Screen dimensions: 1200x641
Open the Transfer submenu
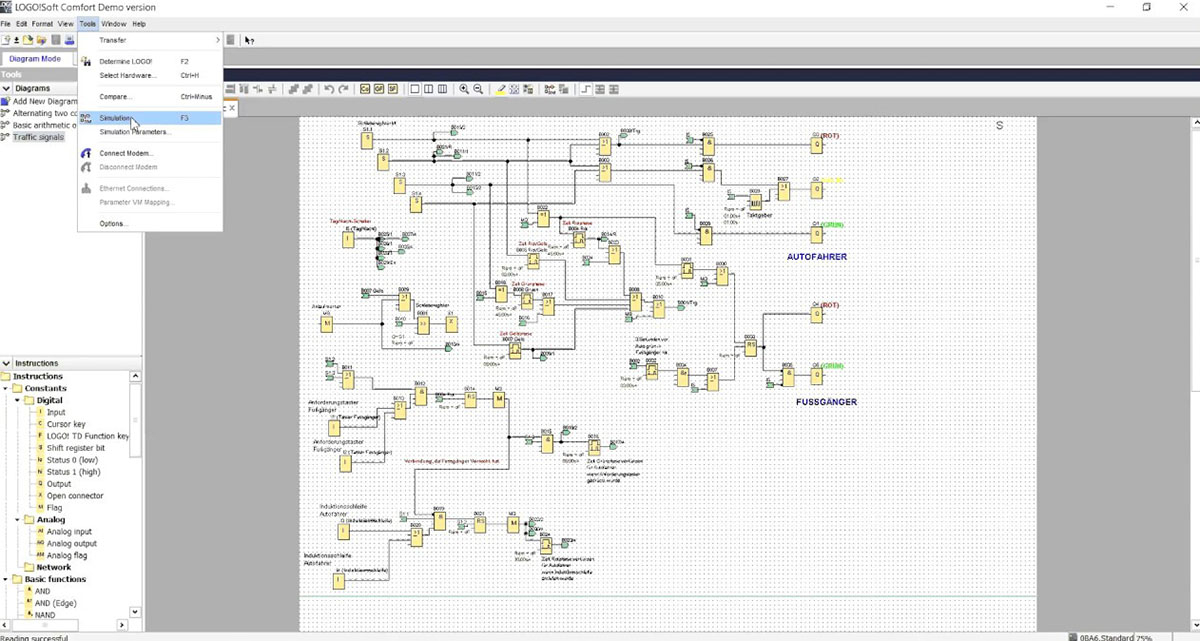[x=150, y=40]
